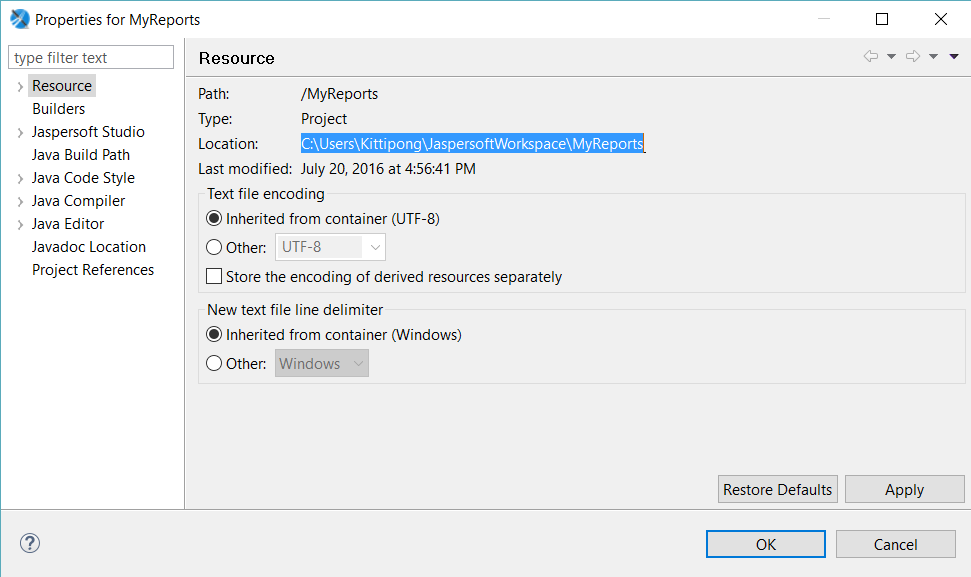Select the Other text encoding radio button
This screenshot has width=971, height=577.
tap(213, 247)
